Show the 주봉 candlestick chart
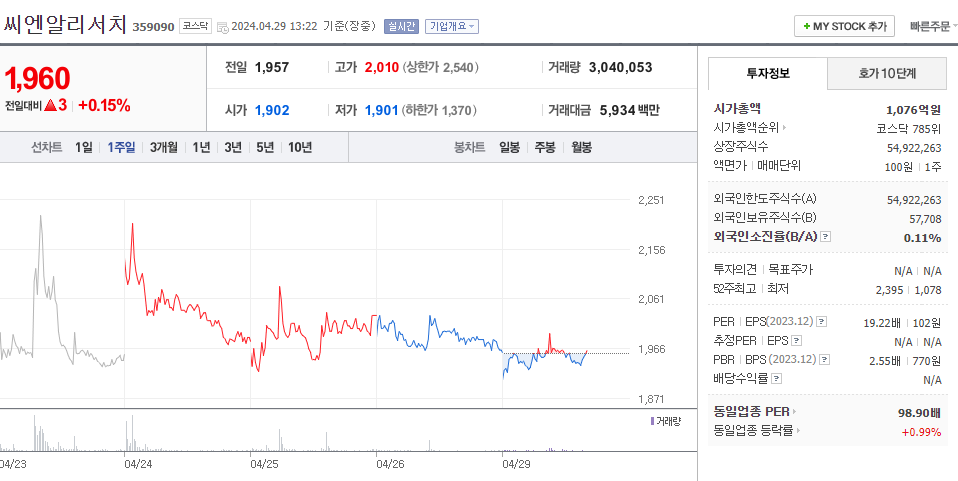Screen dimensions: 958x481 (545, 147)
